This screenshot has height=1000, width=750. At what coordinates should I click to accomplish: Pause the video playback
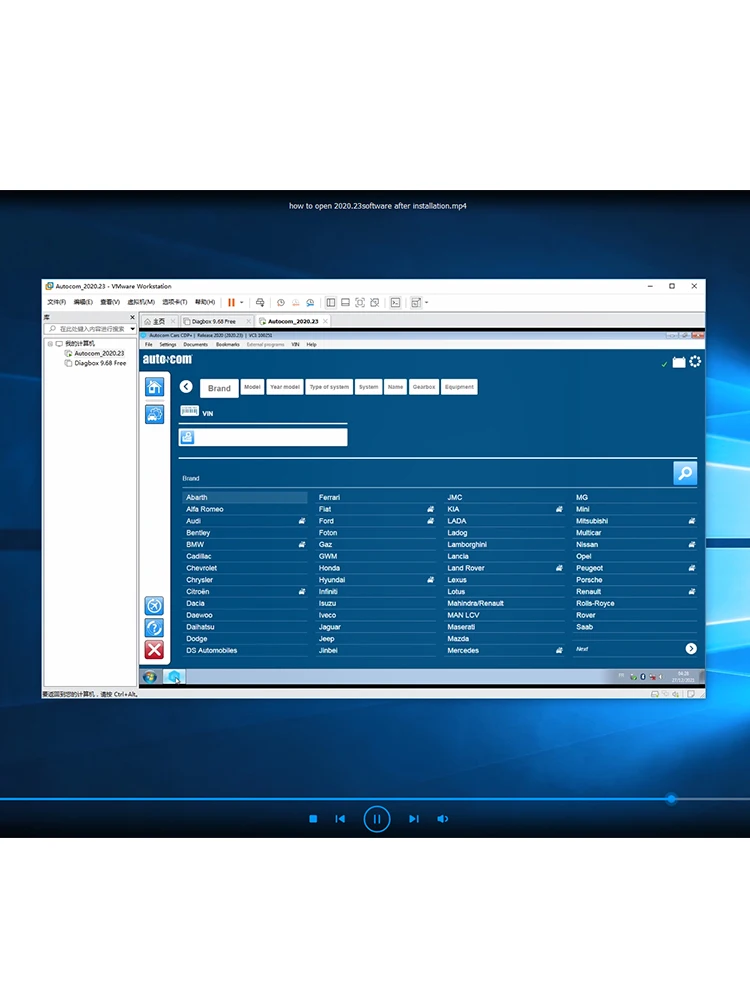(377, 819)
